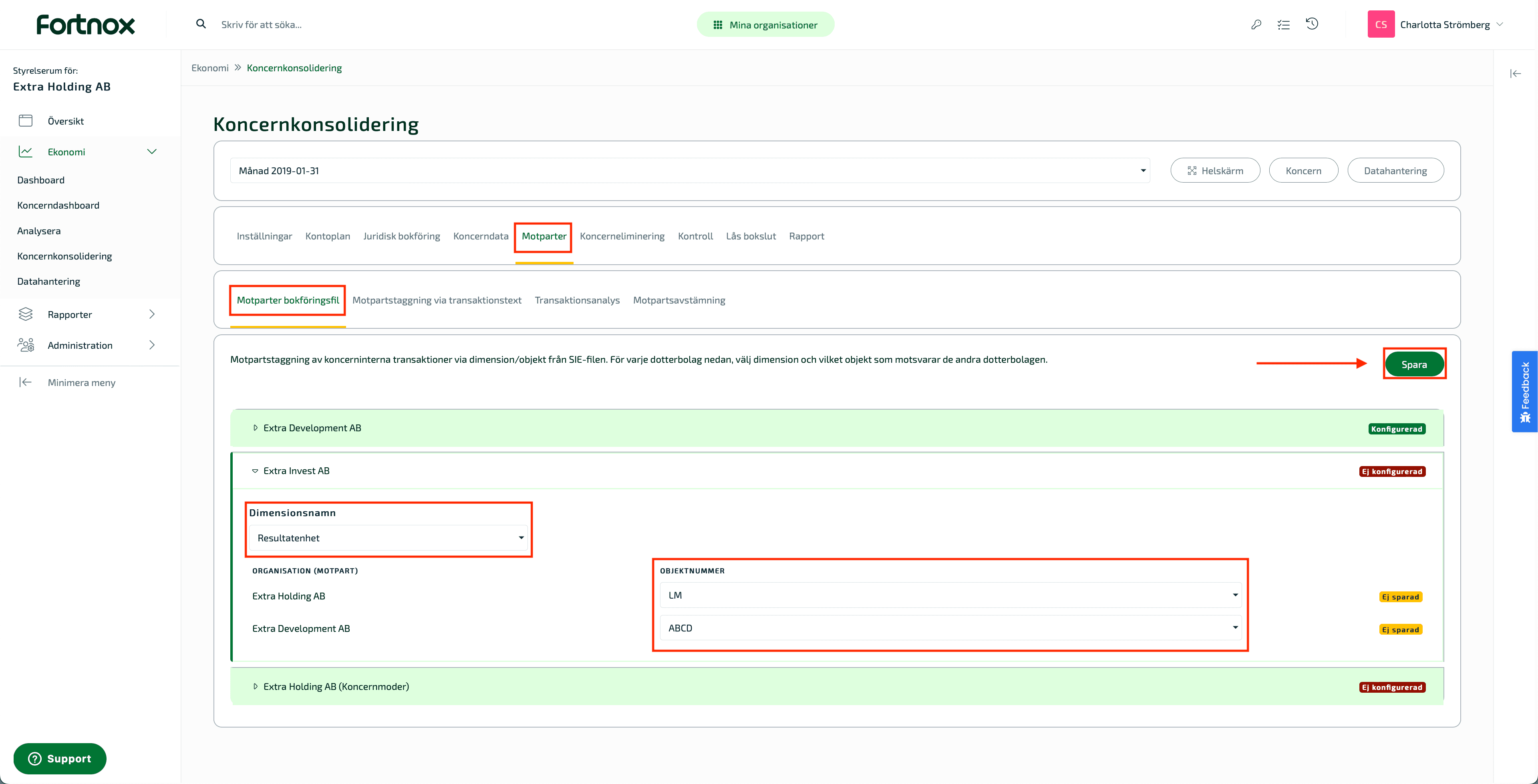Switch to the Lås bokslut tab
This screenshot has height=784, width=1538.
(x=751, y=236)
